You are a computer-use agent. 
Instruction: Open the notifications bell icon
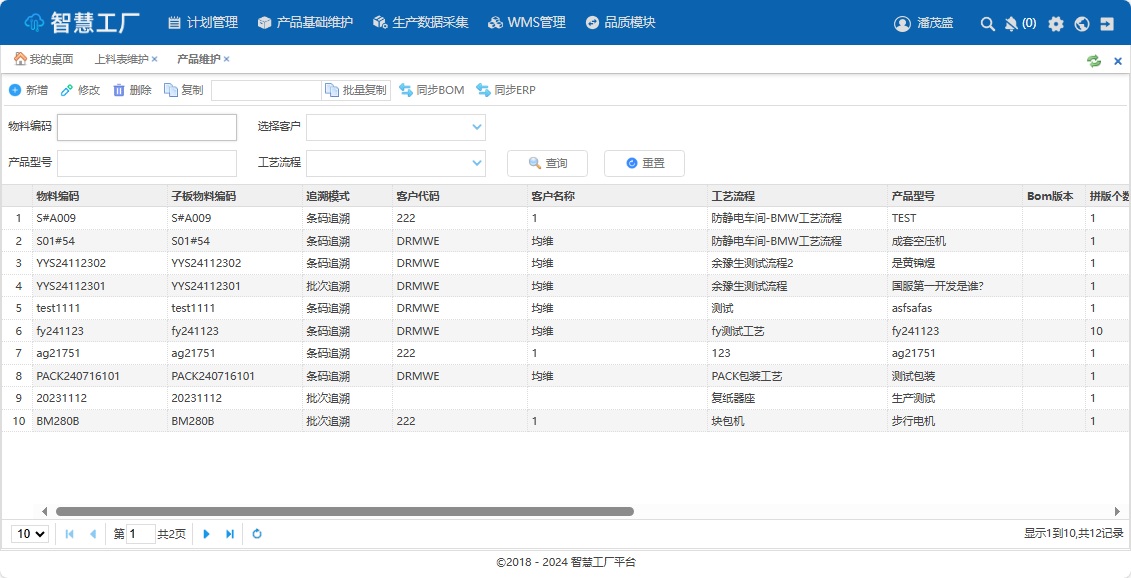(x=1011, y=23)
